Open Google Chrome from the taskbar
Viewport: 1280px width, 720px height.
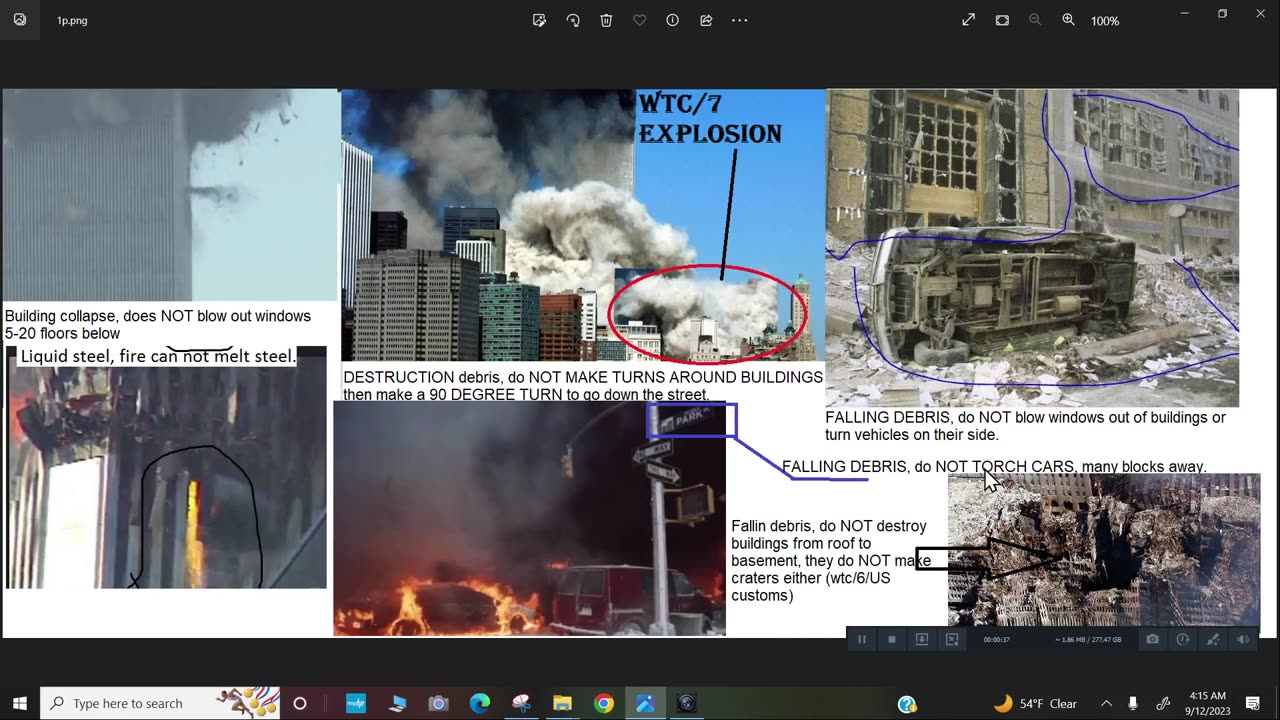tap(603, 703)
